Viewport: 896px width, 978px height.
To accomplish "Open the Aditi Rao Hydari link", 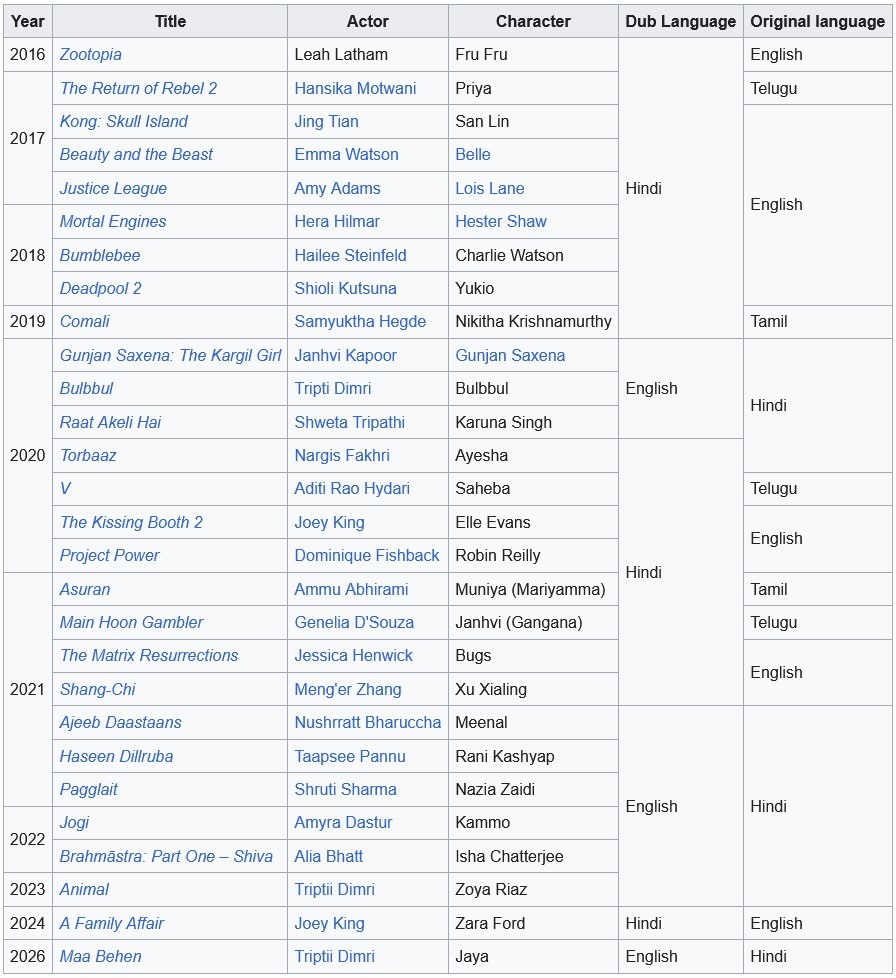I will (352, 488).
